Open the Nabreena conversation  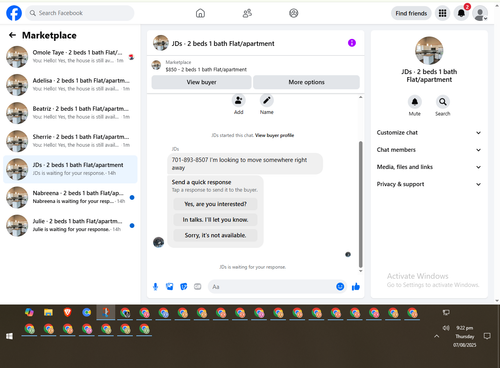tap(70, 197)
